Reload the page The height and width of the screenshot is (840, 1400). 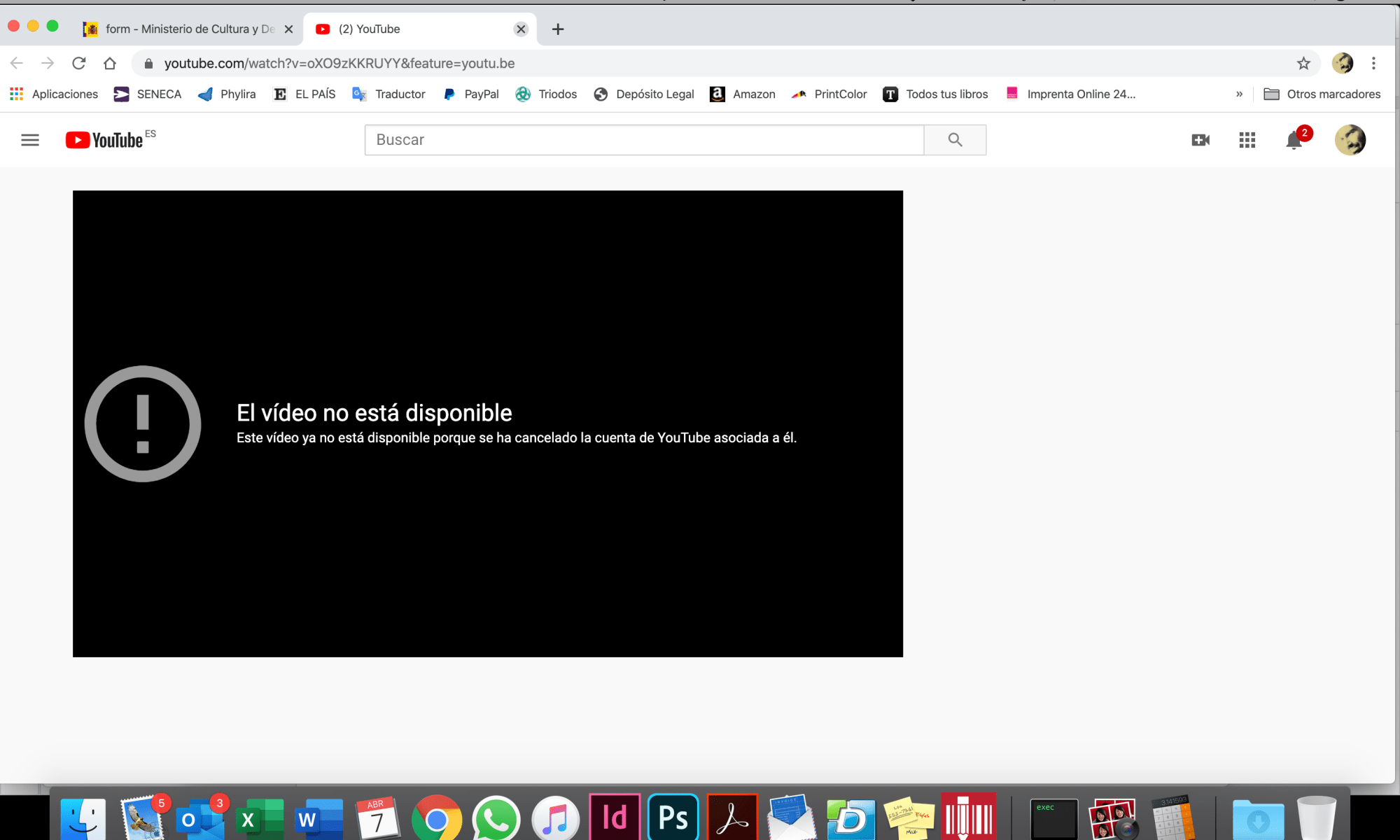point(79,64)
